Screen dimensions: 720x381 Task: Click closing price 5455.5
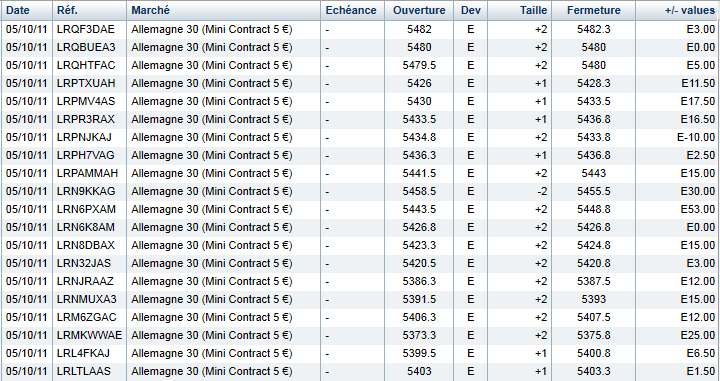pyautogui.click(x=594, y=191)
